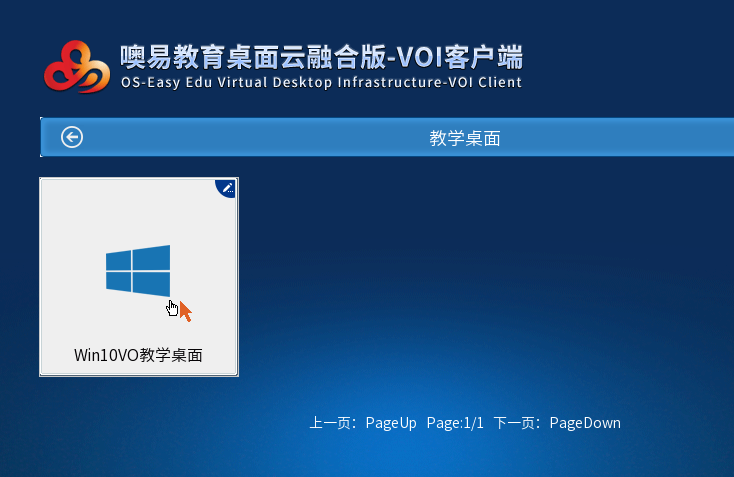Click the Windows logo in the tile
The height and width of the screenshot is (477, 734).
[138, 270]
